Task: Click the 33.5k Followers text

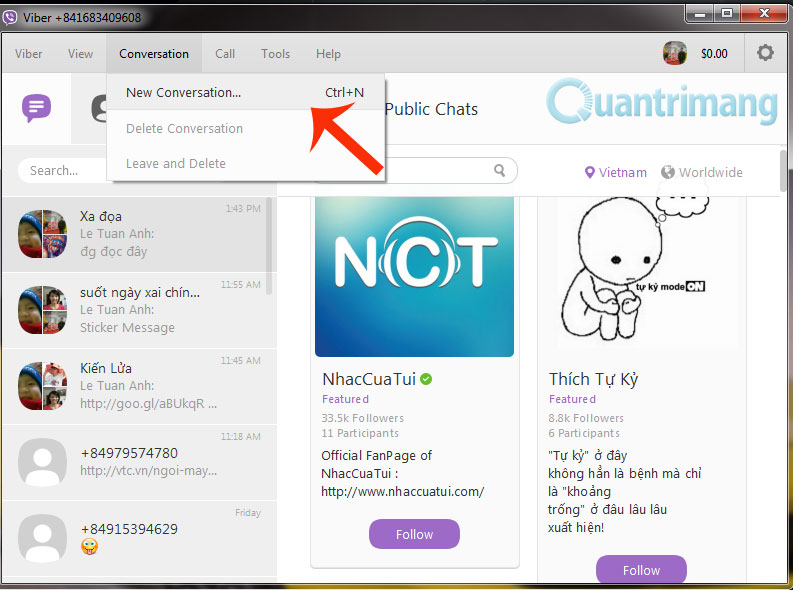Action: [363, 418]
